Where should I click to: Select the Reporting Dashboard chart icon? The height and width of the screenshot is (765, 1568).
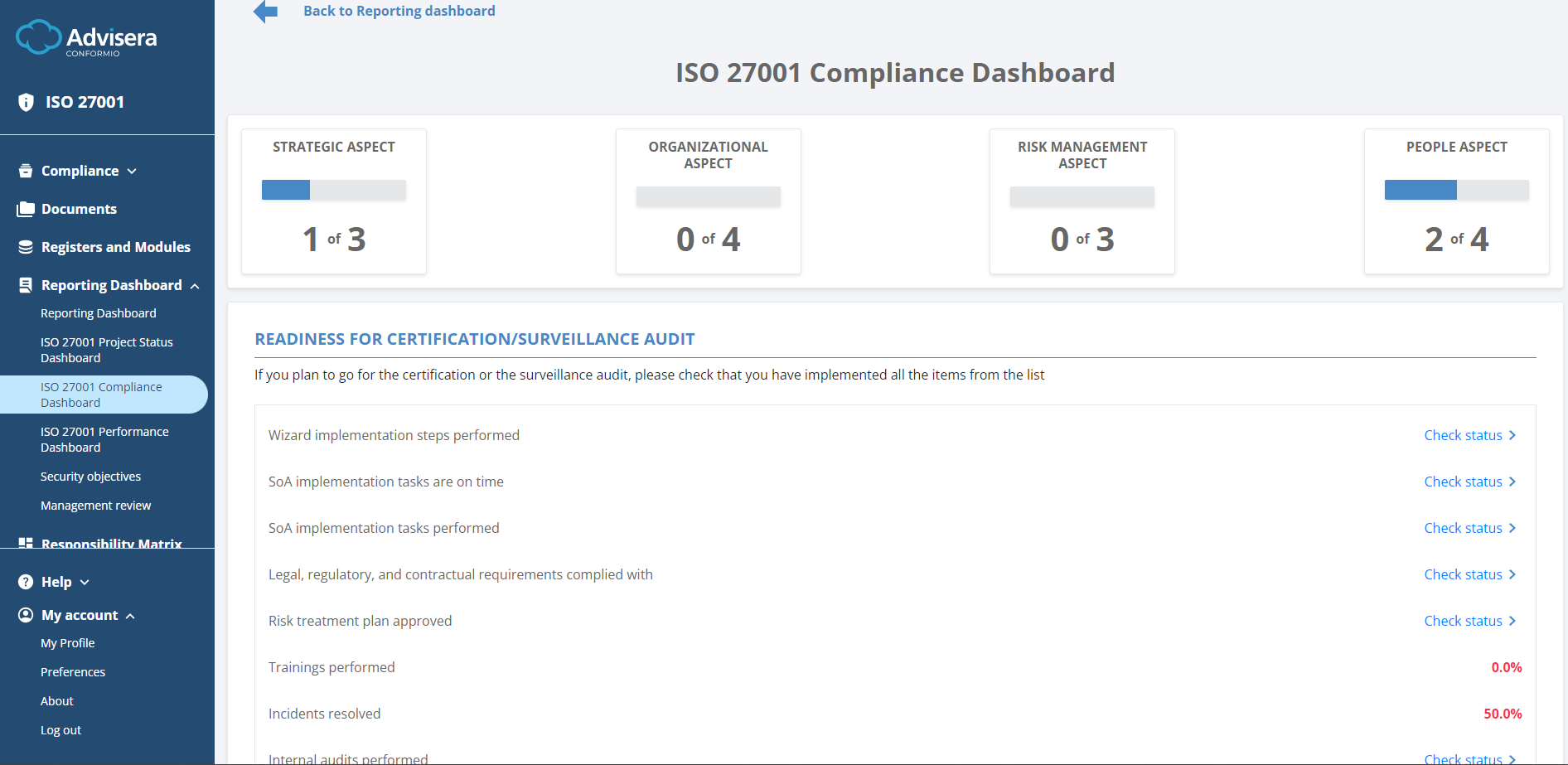(x=24, y=284)
